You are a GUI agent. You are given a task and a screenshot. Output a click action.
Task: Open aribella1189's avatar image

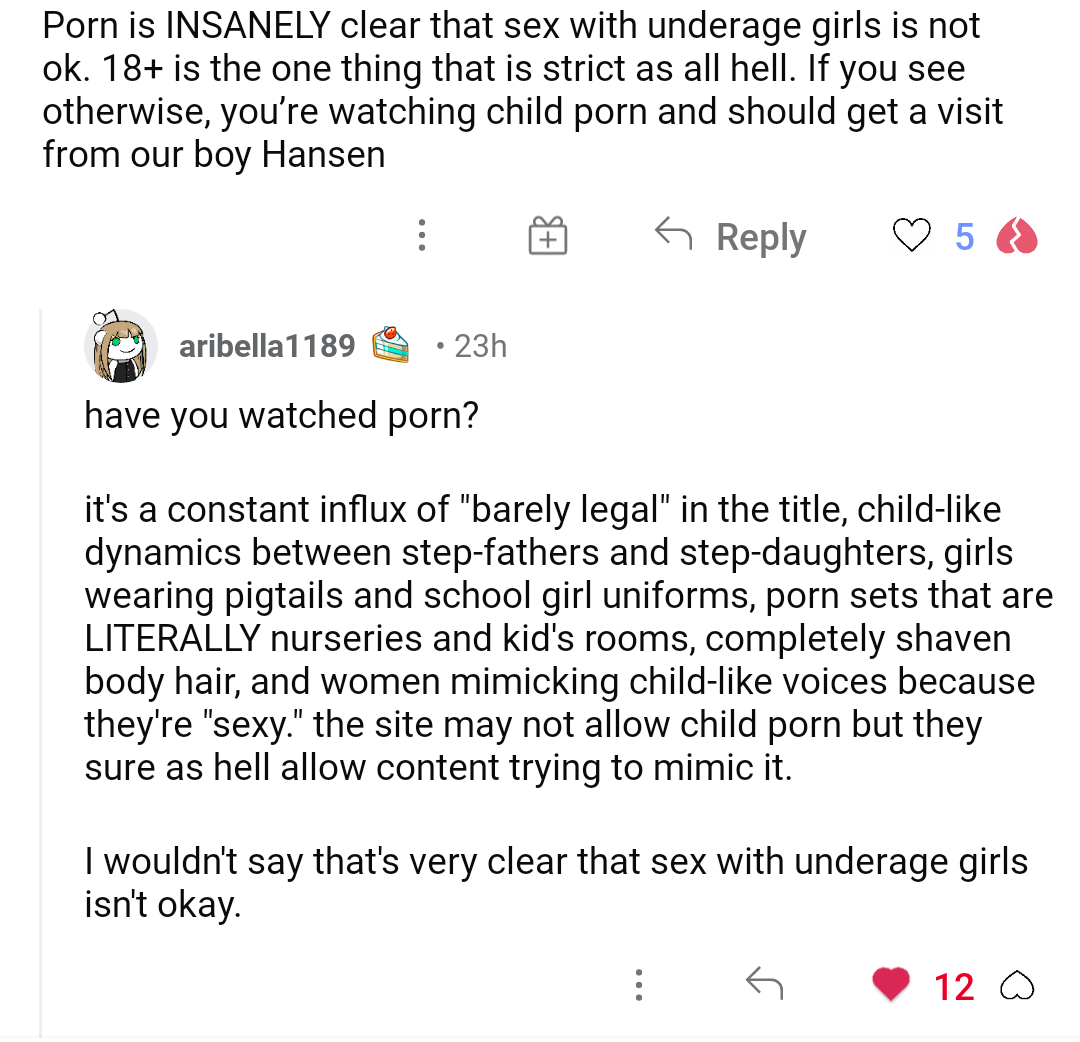click(121, 346)
